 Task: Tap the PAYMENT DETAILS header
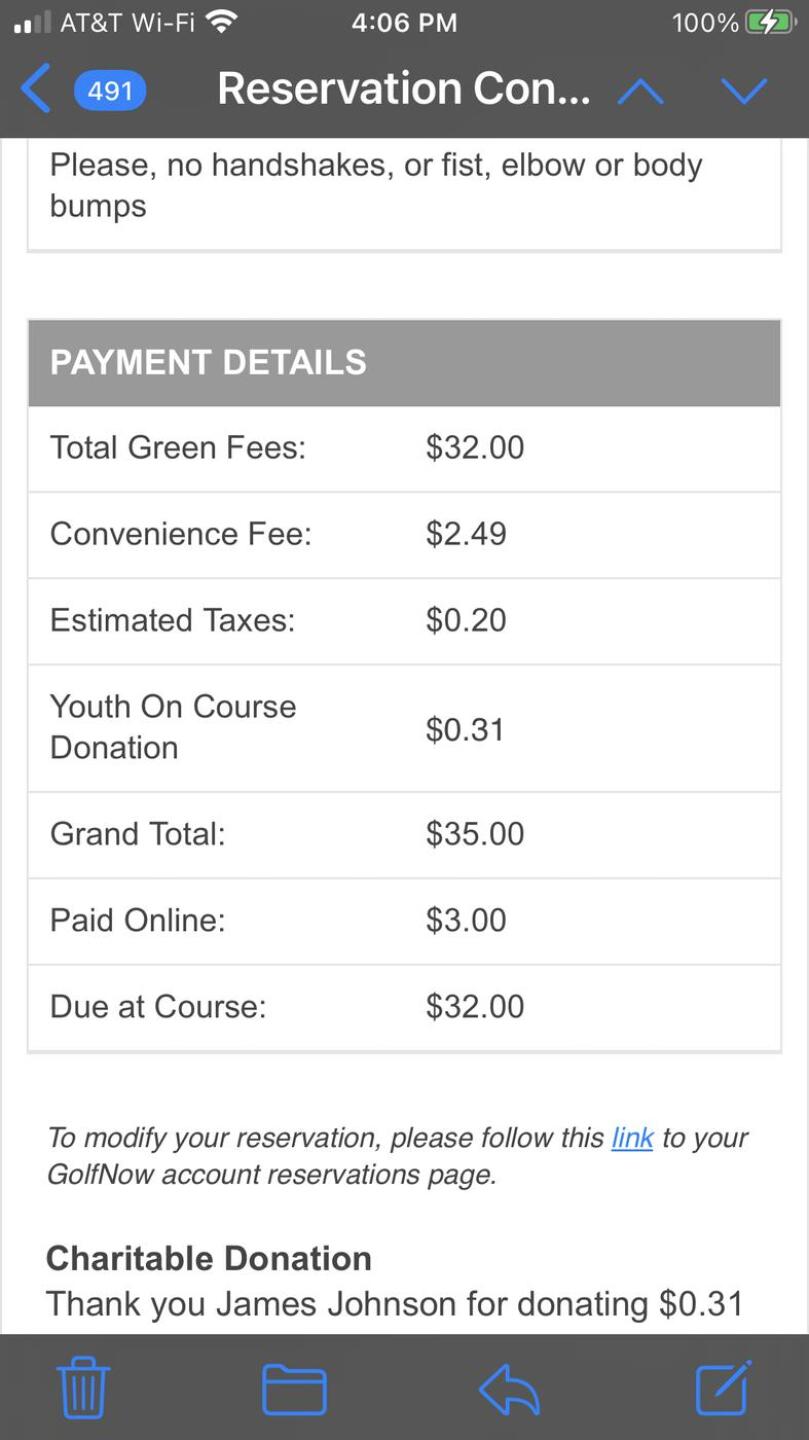coord(208,362)
